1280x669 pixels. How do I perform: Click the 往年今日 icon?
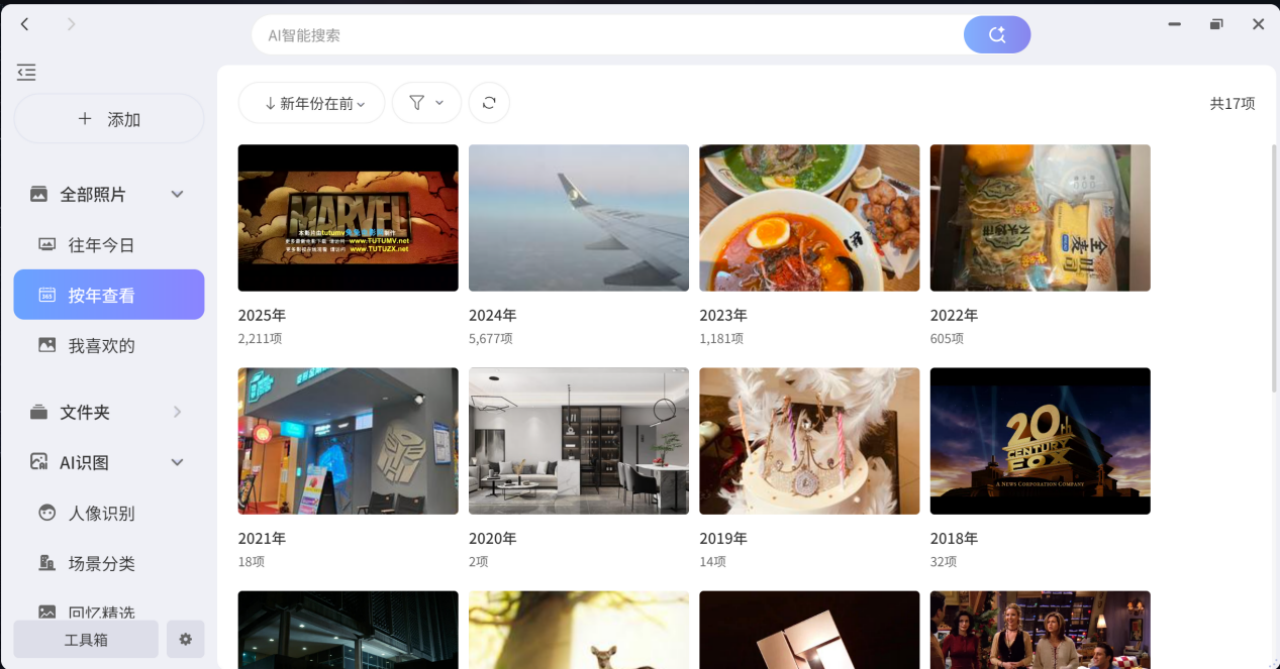coord(47,245)
